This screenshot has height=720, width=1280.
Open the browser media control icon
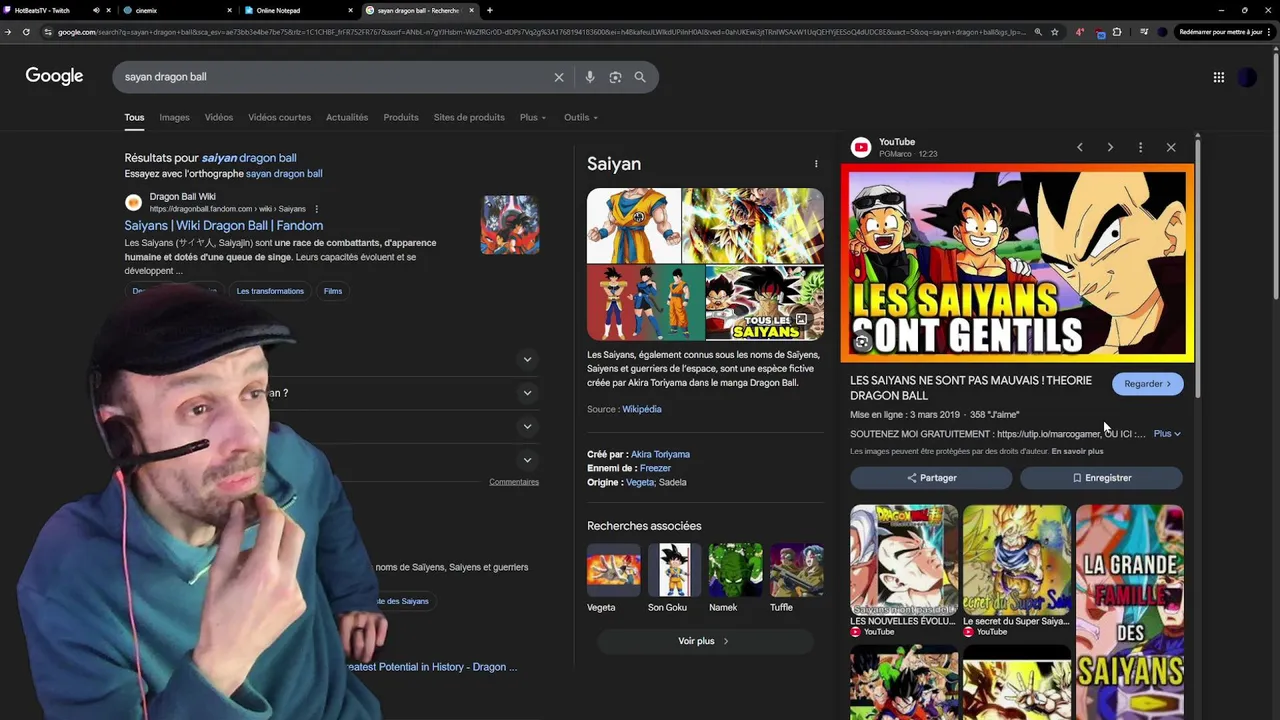1144,32
